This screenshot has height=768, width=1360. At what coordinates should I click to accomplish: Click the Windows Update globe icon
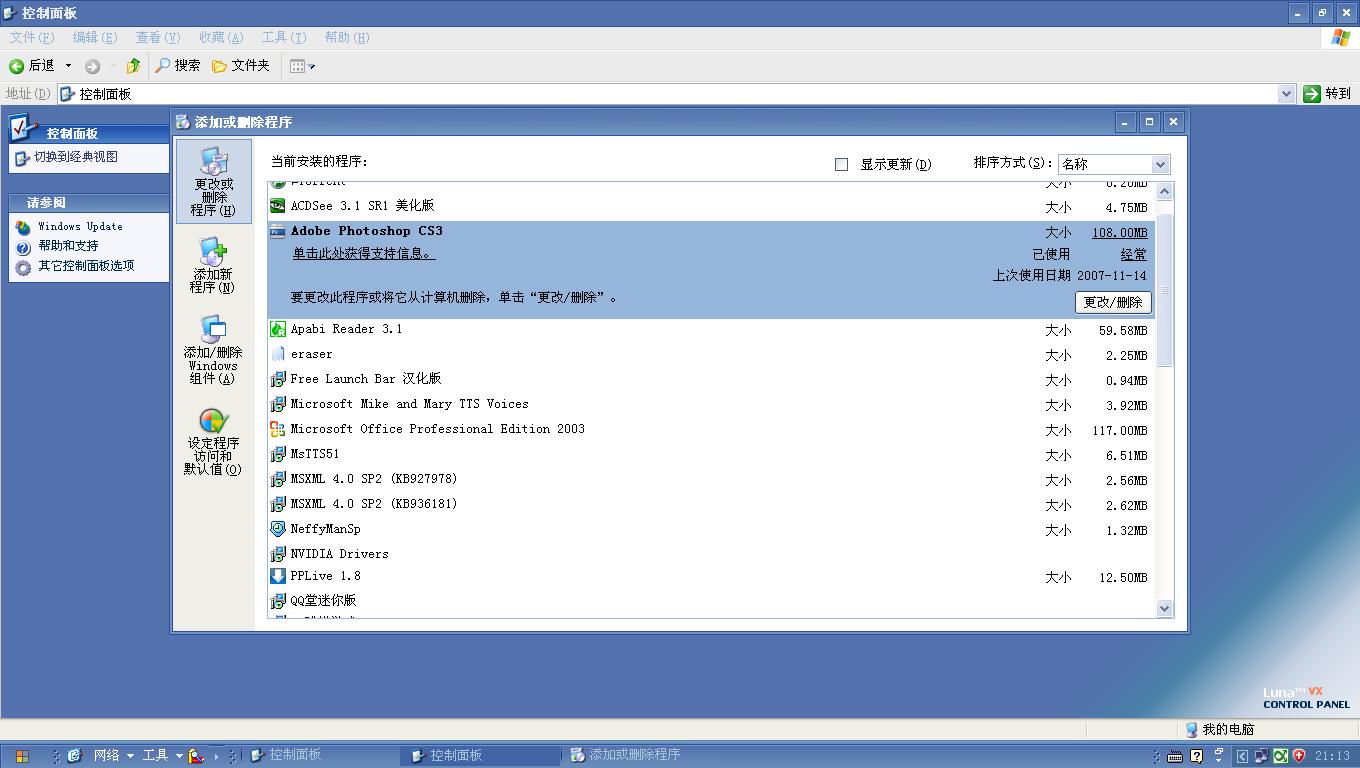point(23,227)
